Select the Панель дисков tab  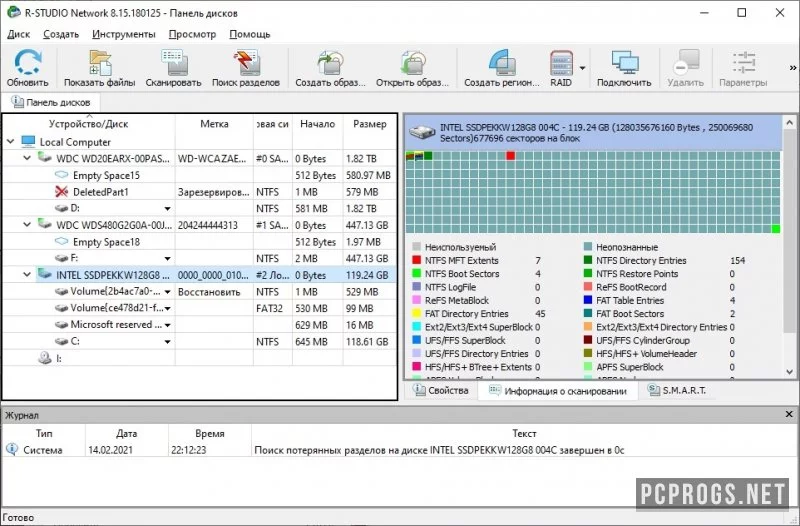(x=51, y=102)
